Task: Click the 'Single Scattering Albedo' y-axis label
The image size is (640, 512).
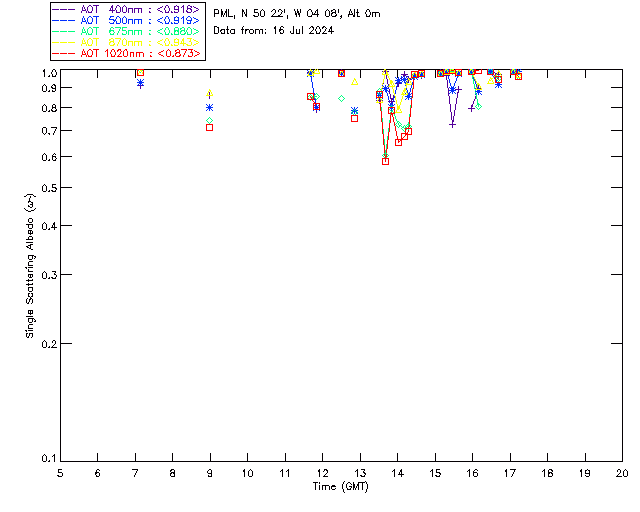Action: click(30, 265)
